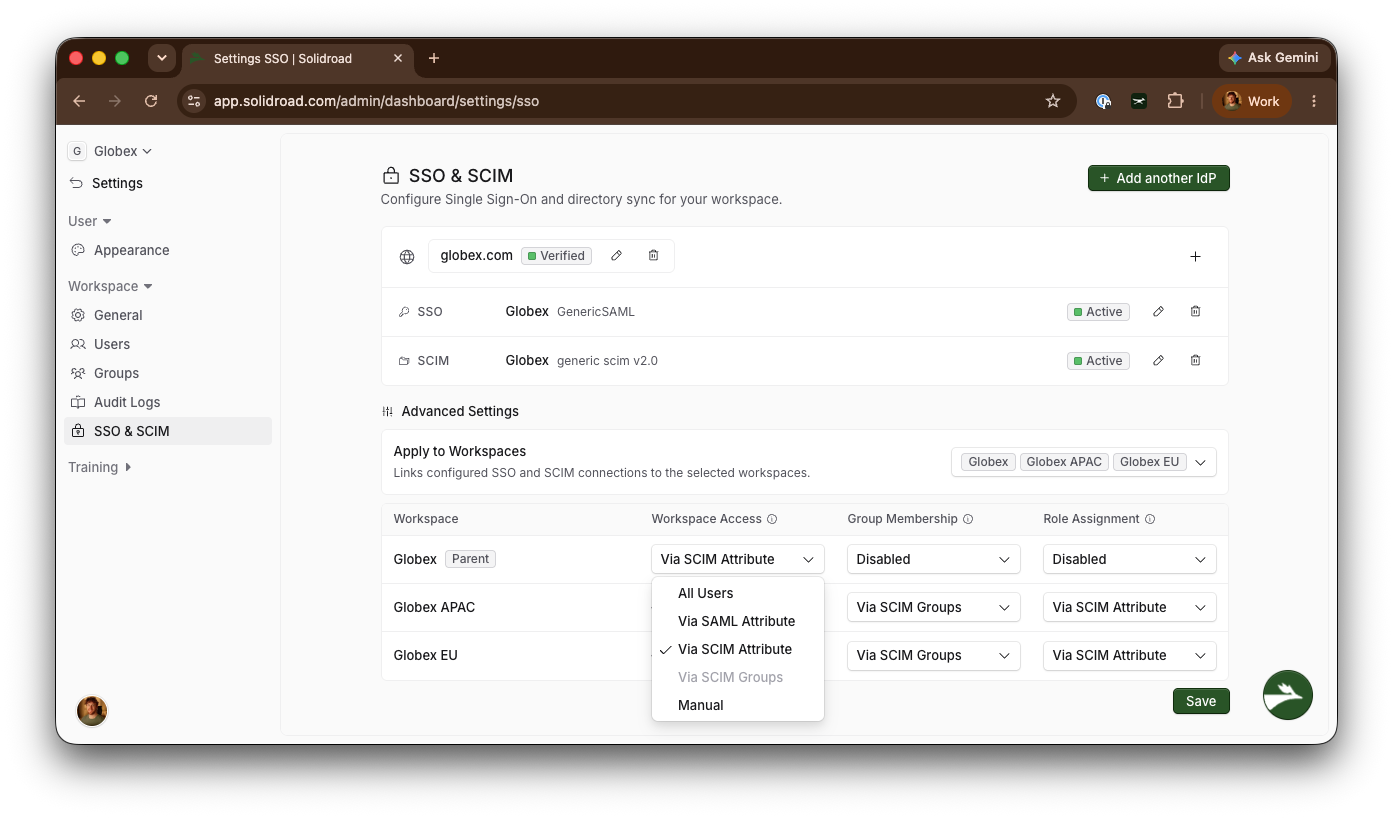
Task: Click the Globex EU tag in workspaces selector
Action: tap(1149, 462)
